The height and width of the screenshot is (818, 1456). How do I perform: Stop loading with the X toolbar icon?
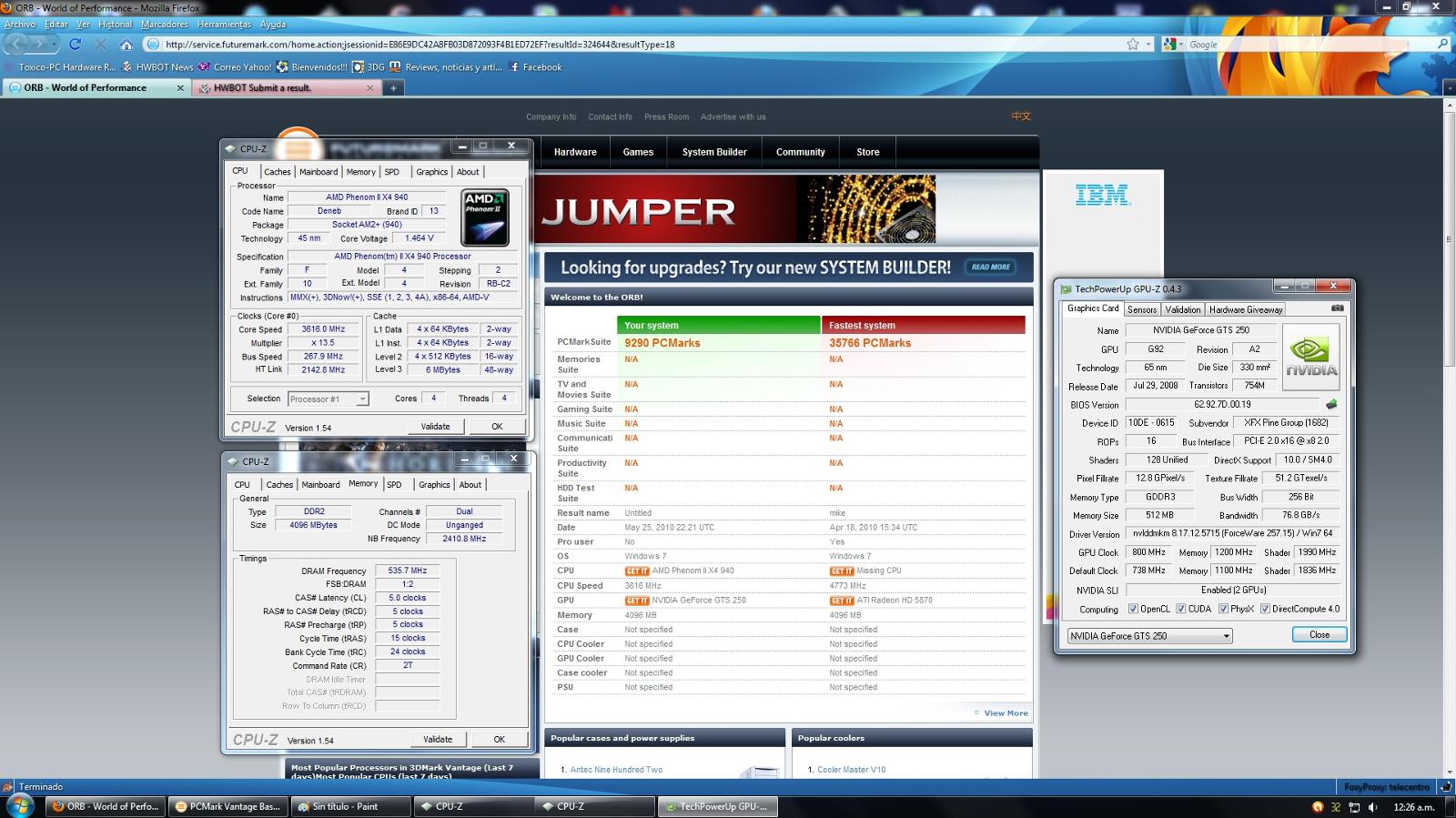point(101,44)
